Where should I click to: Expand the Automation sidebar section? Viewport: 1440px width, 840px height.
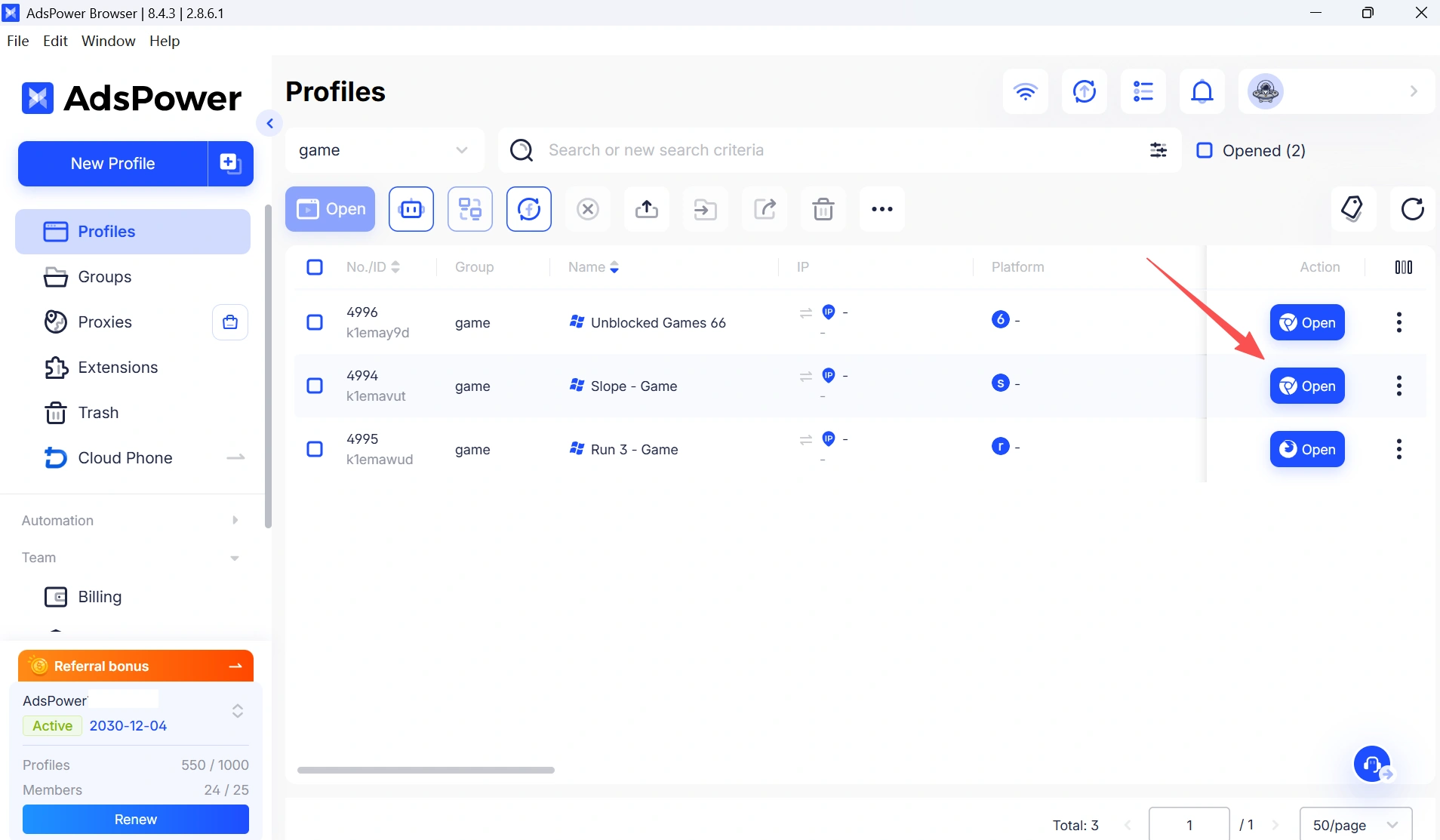pyautogui.click(x=131, y=521)
